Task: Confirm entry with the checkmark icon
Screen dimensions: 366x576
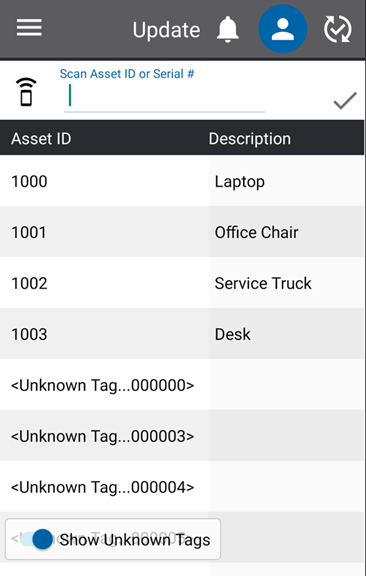Action: coord(345,100)
